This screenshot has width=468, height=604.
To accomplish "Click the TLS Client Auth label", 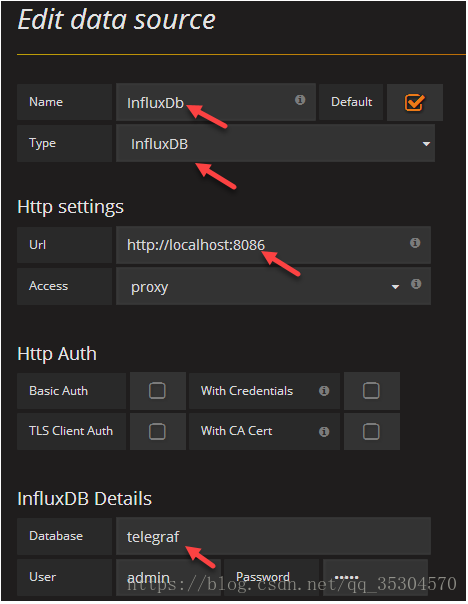I will point(72,431).
